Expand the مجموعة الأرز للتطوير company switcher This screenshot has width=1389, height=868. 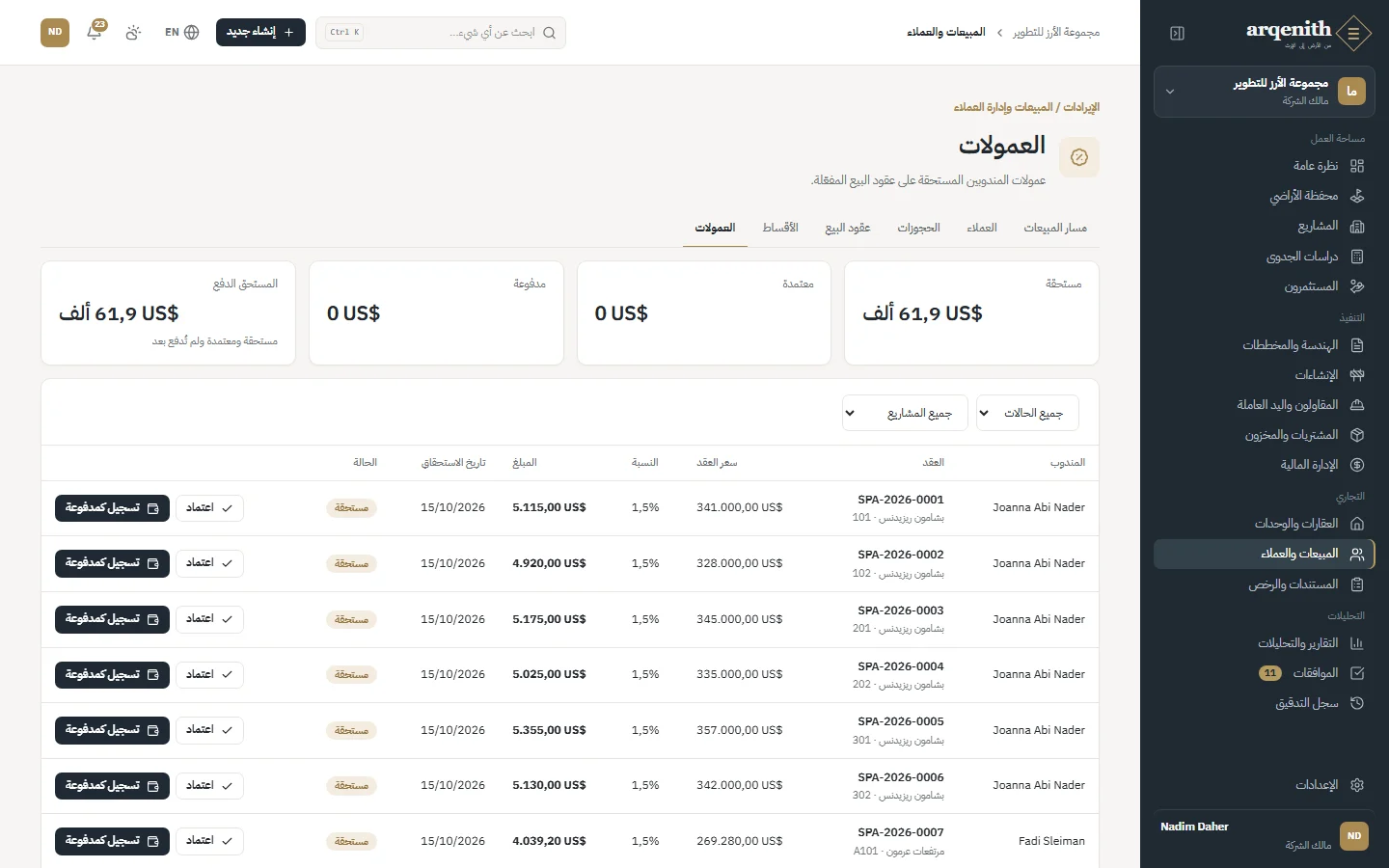[x=1265, y=92]
